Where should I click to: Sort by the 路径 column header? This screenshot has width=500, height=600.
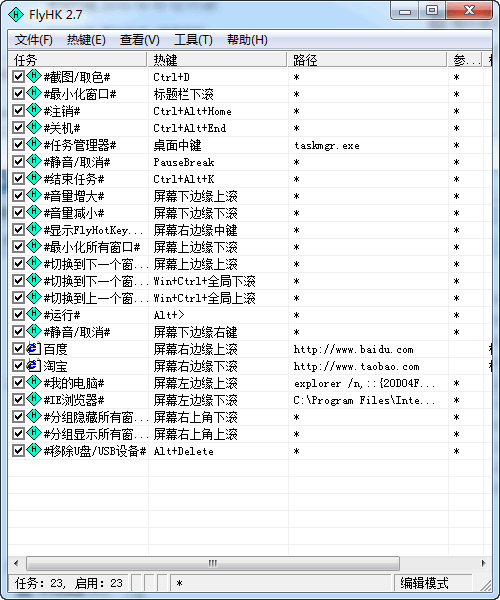point(367,60)
